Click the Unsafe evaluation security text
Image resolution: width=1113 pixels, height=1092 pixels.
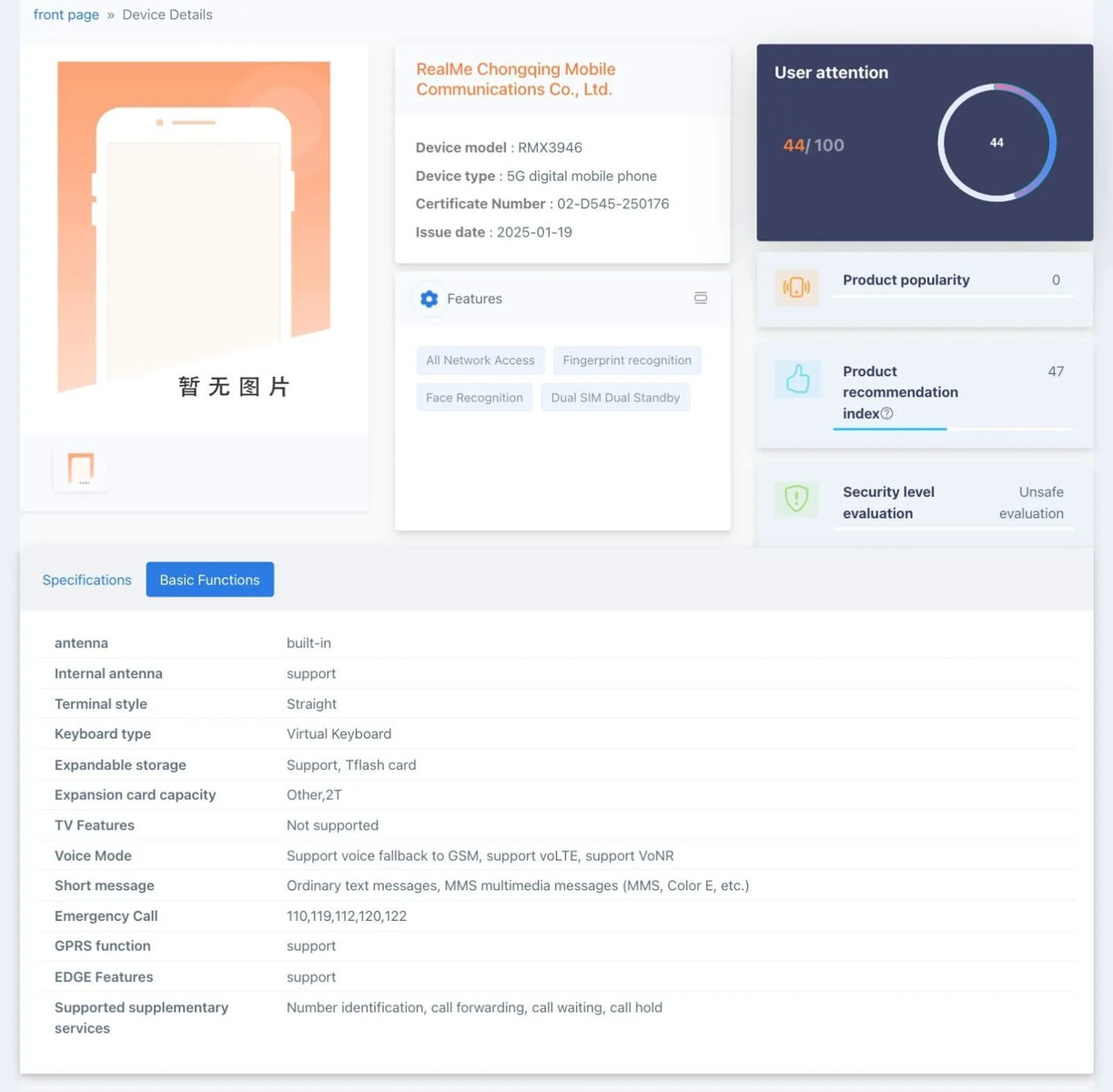[x=1031, y=502]
